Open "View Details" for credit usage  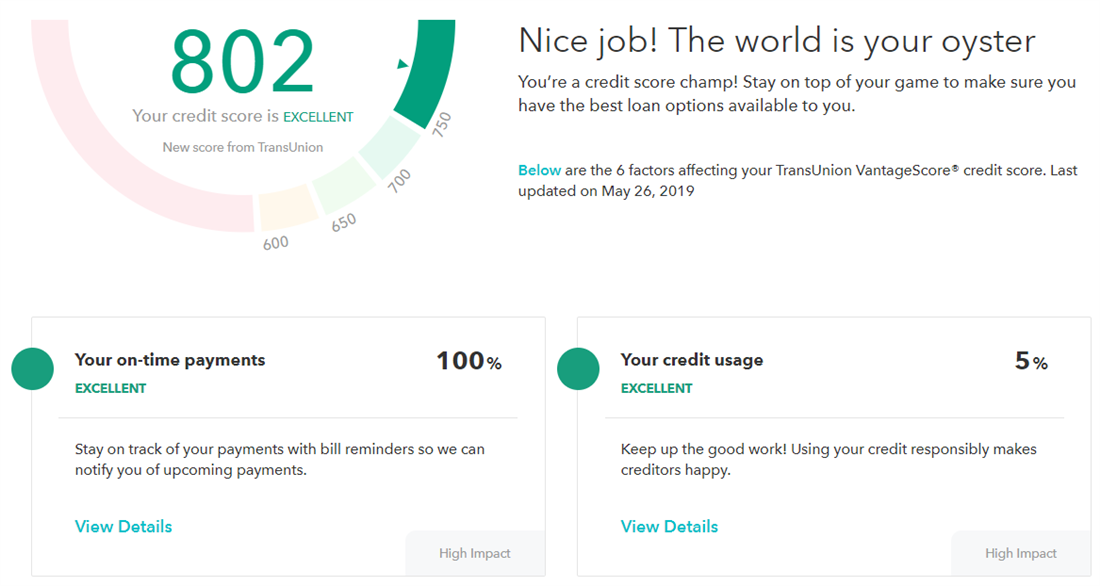pyautogui.click(x=669, y=526)
